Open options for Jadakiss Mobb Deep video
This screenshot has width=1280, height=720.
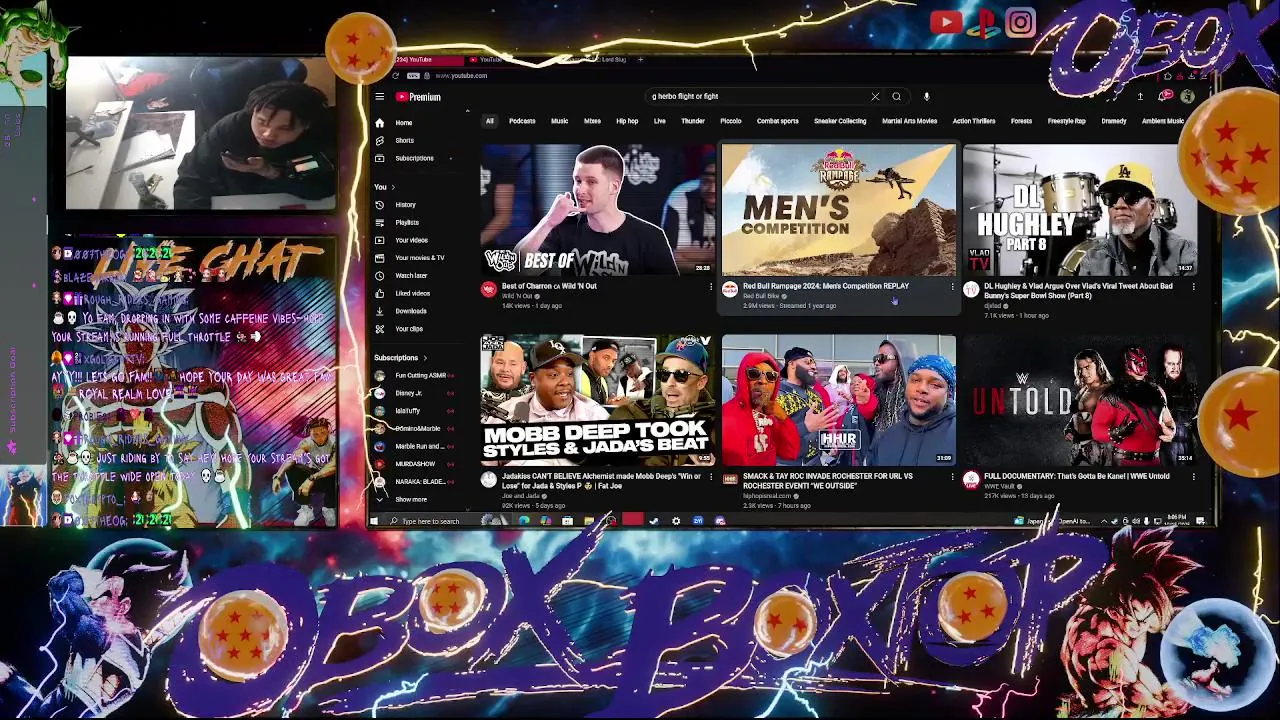point(711,478)
